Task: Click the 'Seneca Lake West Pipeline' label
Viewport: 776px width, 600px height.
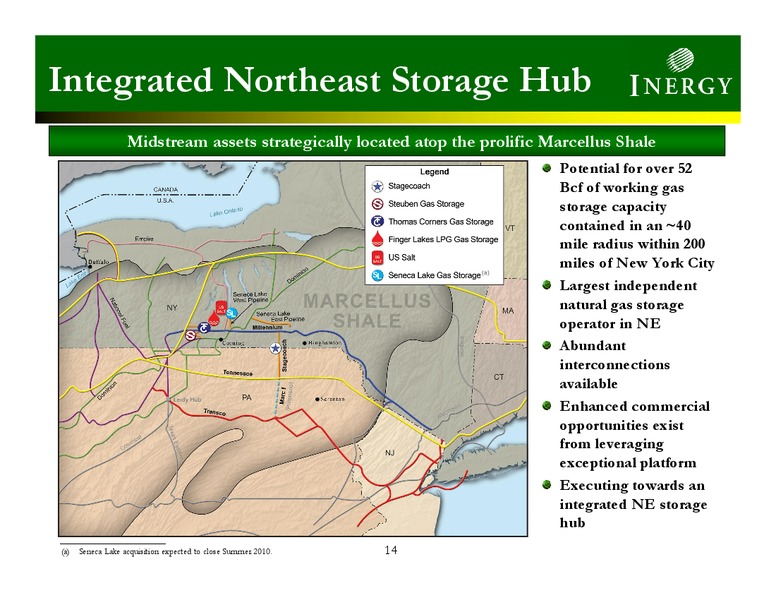Action: pos(250,297)
